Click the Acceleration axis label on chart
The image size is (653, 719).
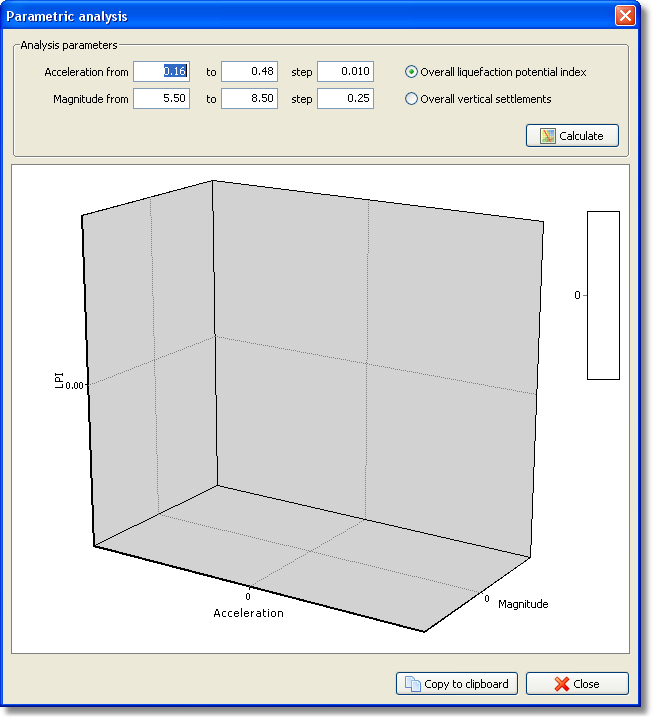[x=248, y=613]
